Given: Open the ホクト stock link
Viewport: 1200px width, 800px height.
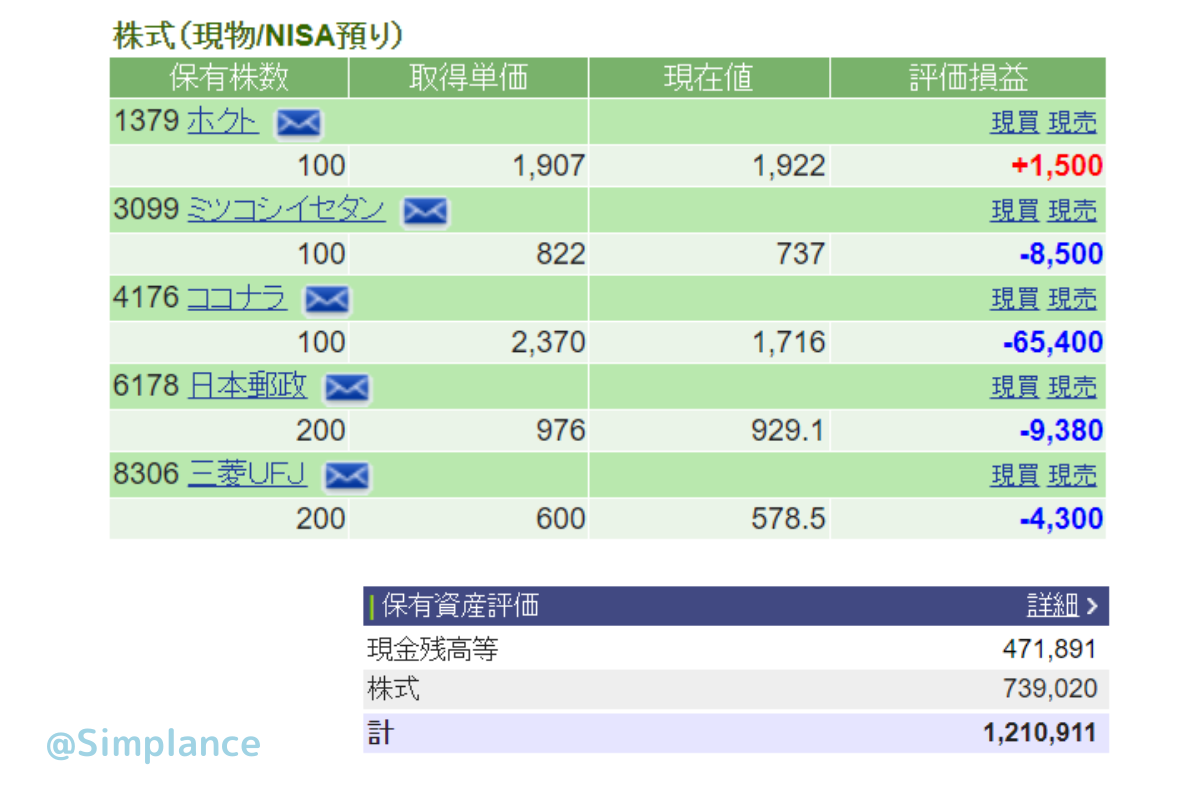Looking at the screenshot, I should pos(222,123).
